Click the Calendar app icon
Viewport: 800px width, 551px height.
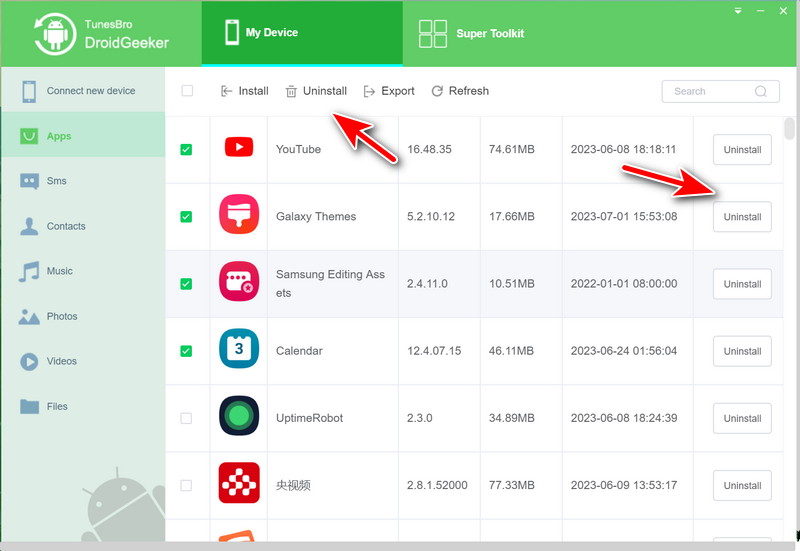pos(239,348)
